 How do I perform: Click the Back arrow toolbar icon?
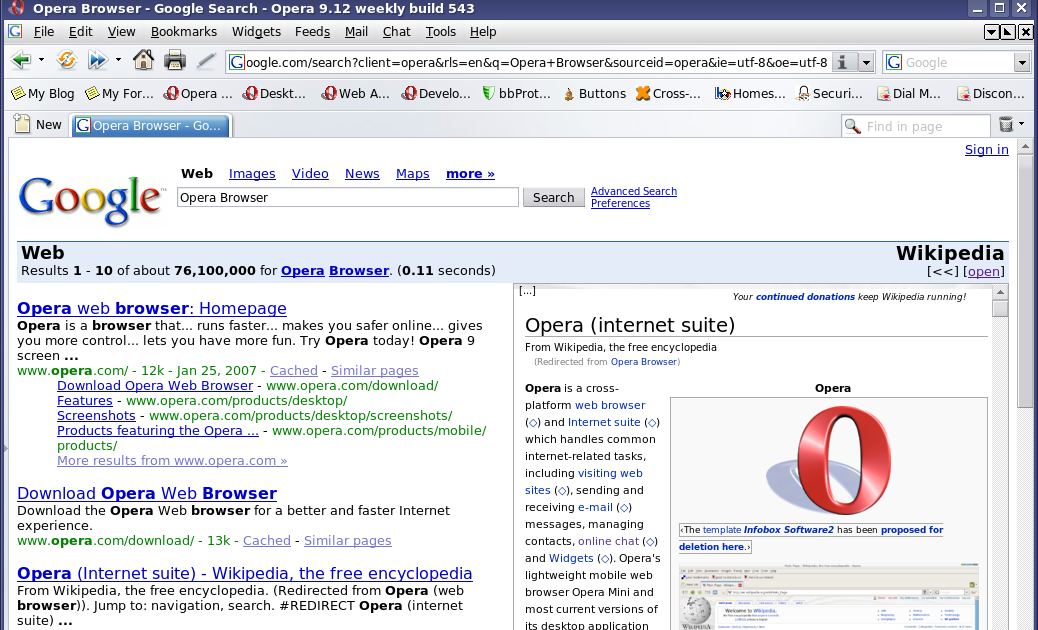coord(21,61)
